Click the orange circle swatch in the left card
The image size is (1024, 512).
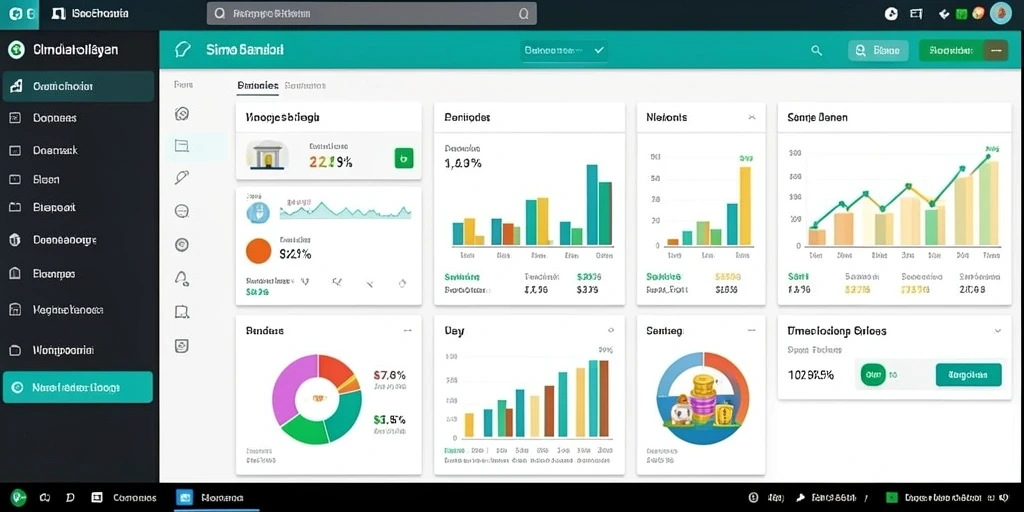[x=258, y=251]
